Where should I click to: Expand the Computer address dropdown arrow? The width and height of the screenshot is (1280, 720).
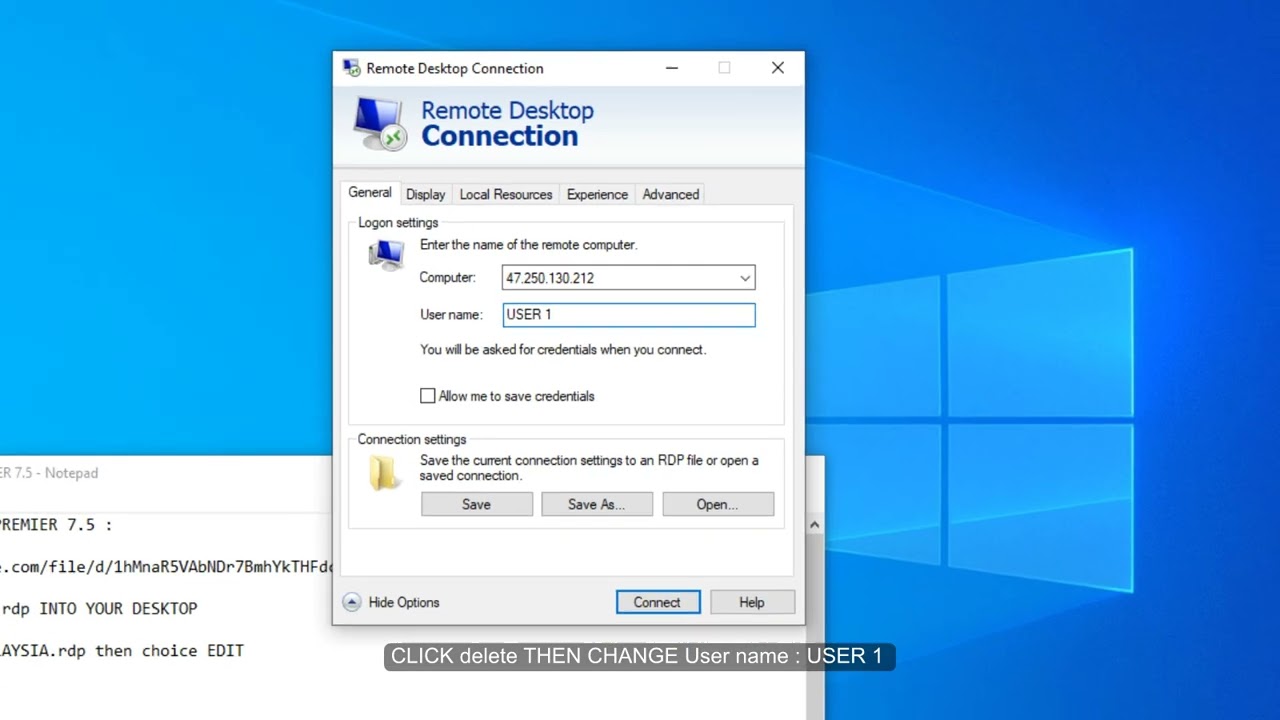coord(745,278)
